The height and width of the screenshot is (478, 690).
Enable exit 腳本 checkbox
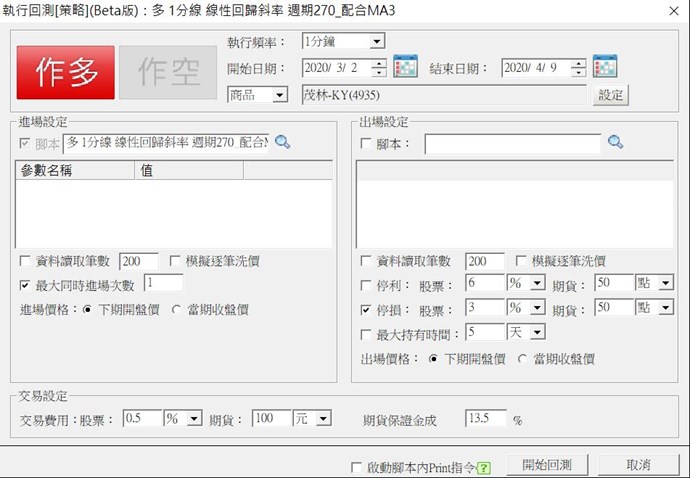tap(365, 143)
